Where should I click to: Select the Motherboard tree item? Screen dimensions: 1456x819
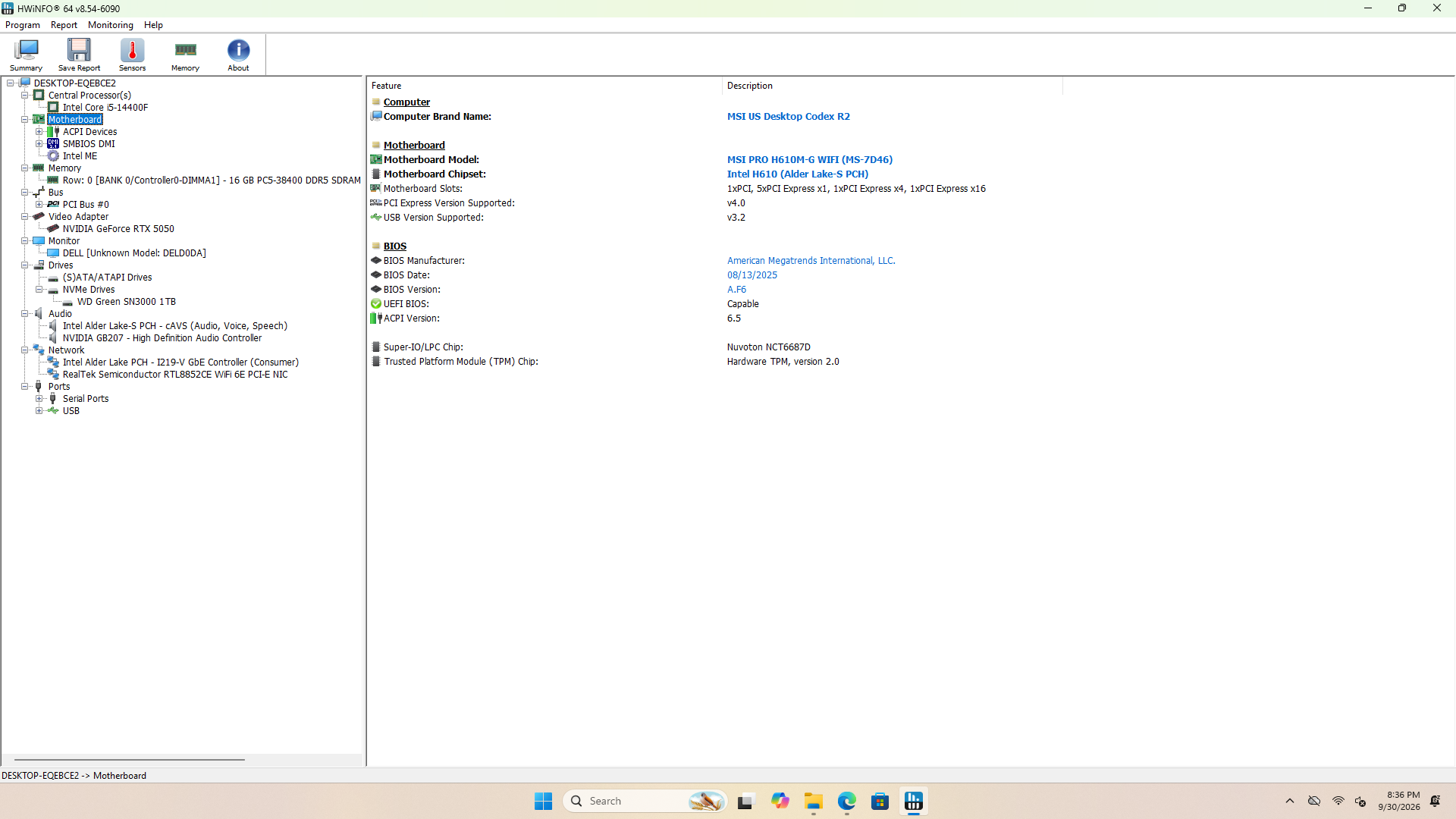(x=75, y=120)
